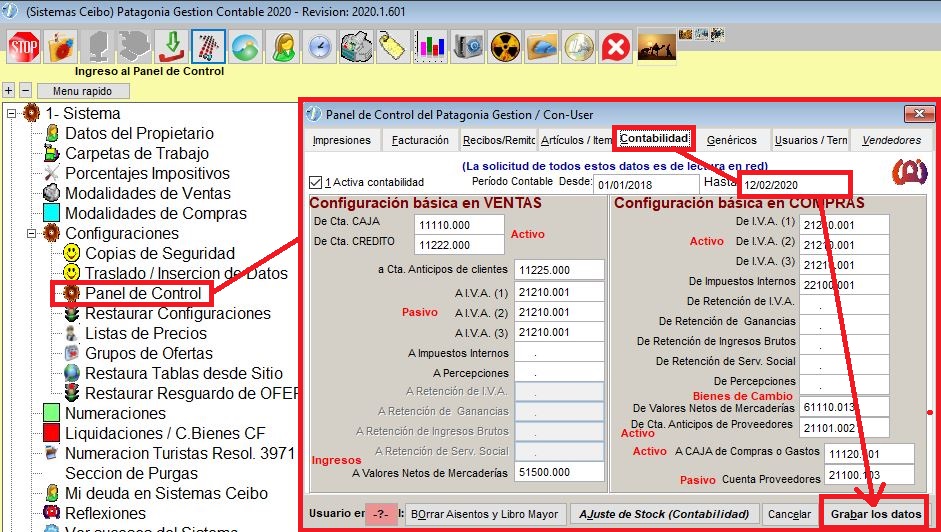
Task: Select Grupos de Ofertas tree item
Action: [x=149, y=353]
